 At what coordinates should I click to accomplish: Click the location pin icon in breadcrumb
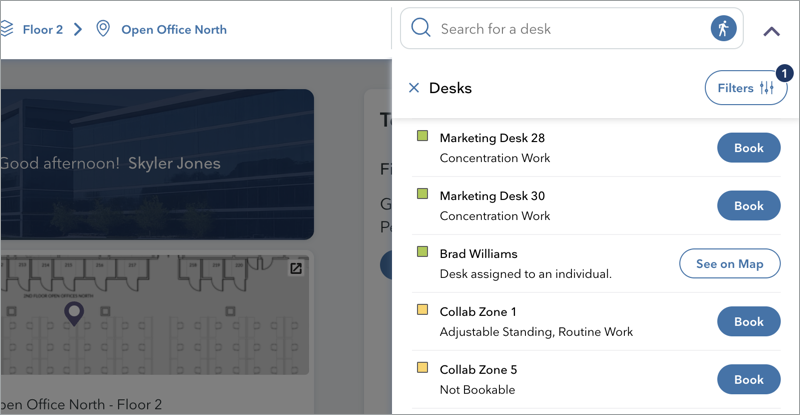[103, 29]
